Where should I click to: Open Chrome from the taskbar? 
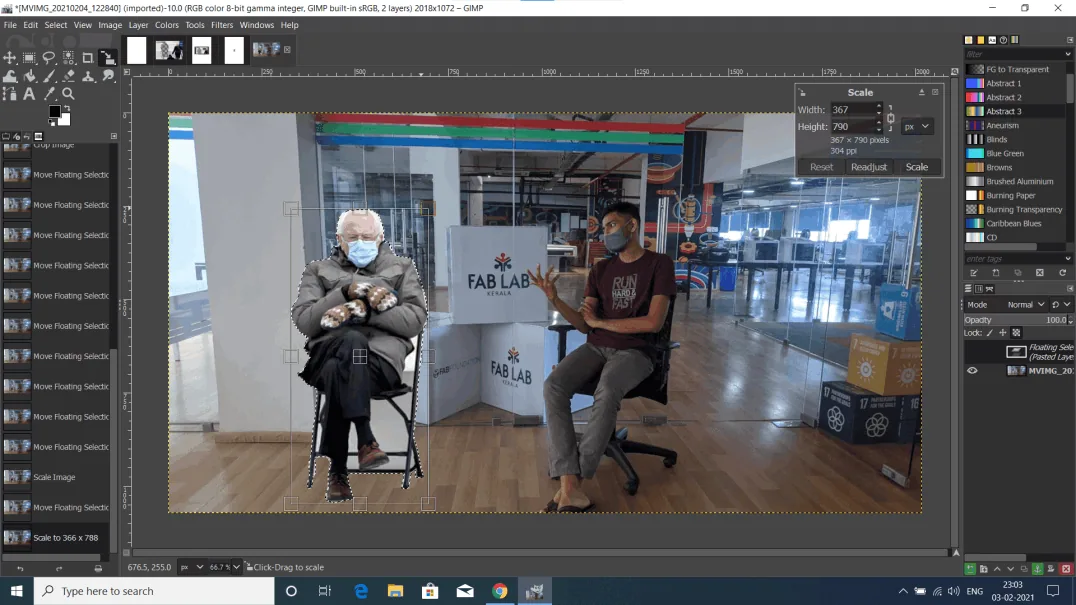pos(500,591)
